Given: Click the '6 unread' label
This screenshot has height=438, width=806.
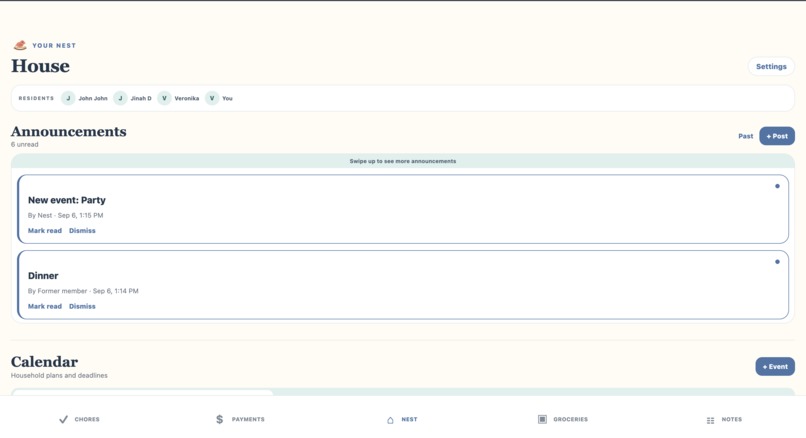Looking at the screenshot, I should tap(25, 144).
